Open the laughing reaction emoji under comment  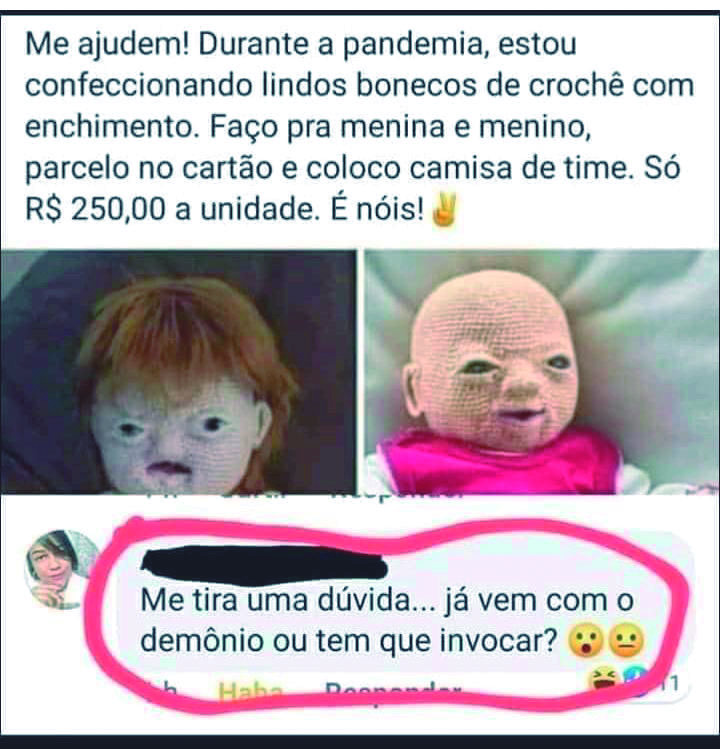tap(603, 678)
